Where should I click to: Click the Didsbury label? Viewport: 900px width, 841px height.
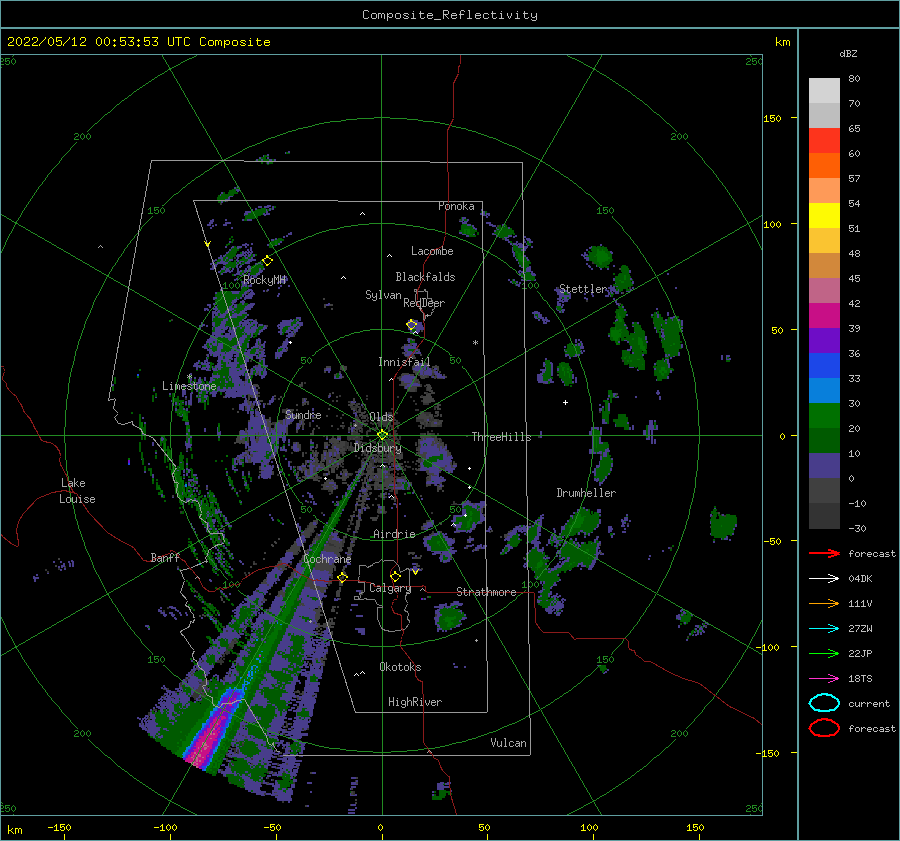click(x=377, y=448)
